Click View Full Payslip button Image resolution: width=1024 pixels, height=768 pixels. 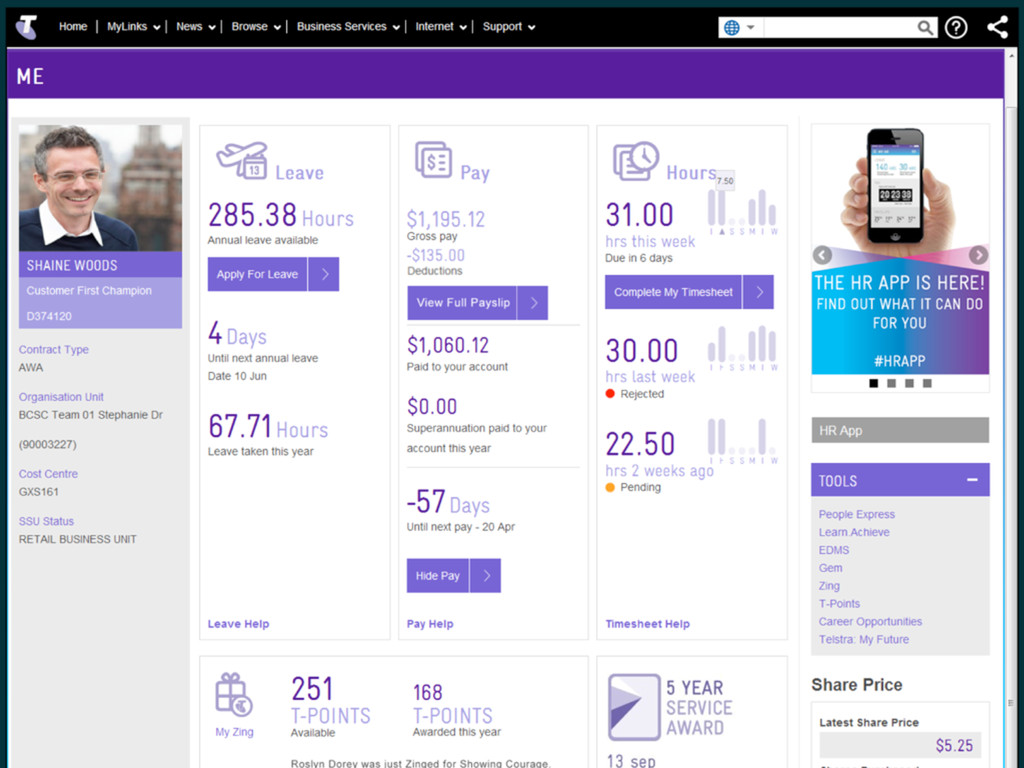click(x=462, y=302)
